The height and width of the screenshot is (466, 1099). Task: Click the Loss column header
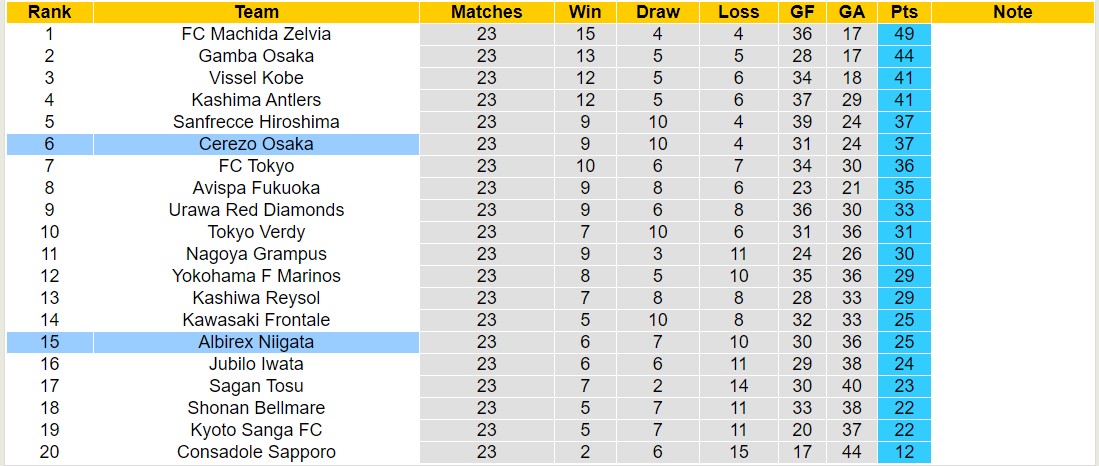(738, 12)
